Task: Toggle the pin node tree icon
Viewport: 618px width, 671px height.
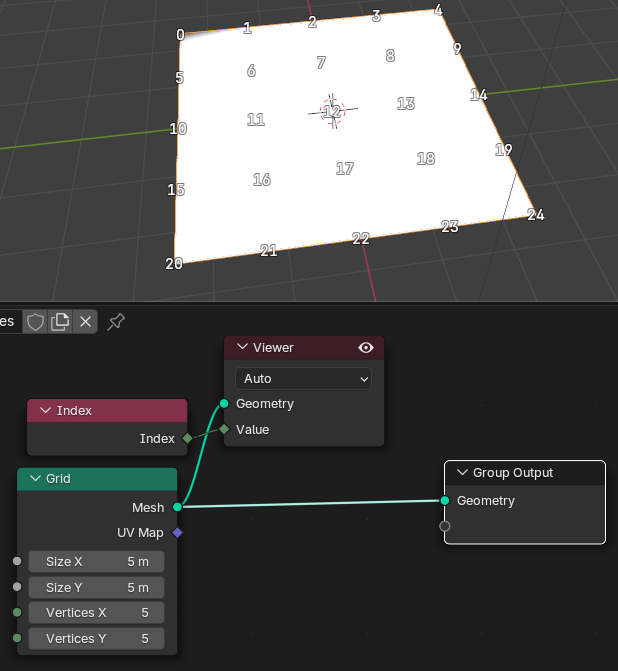Action: click(x=116, y=322)
